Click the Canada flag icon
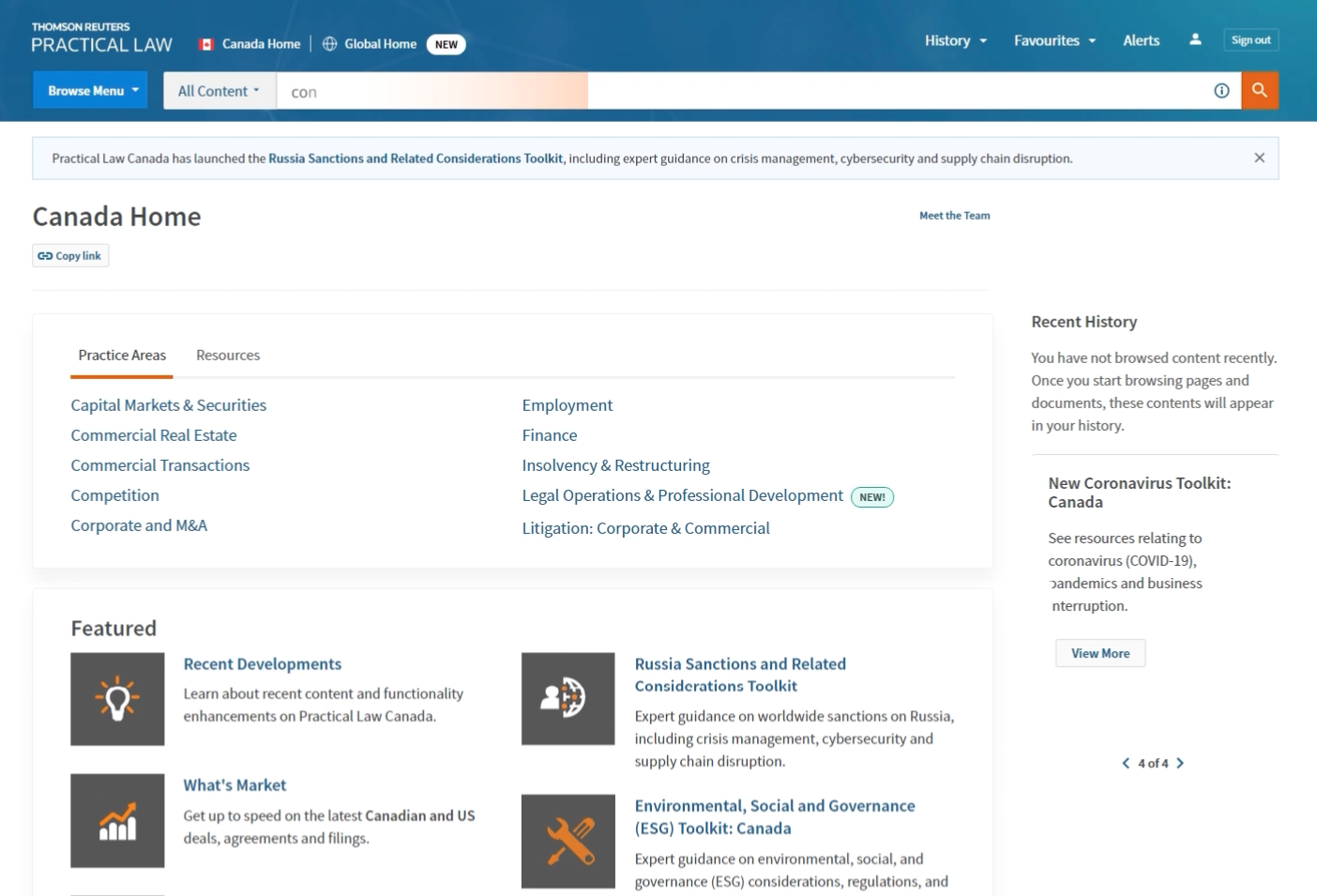Screen dimensions: 1317x896 206,44
